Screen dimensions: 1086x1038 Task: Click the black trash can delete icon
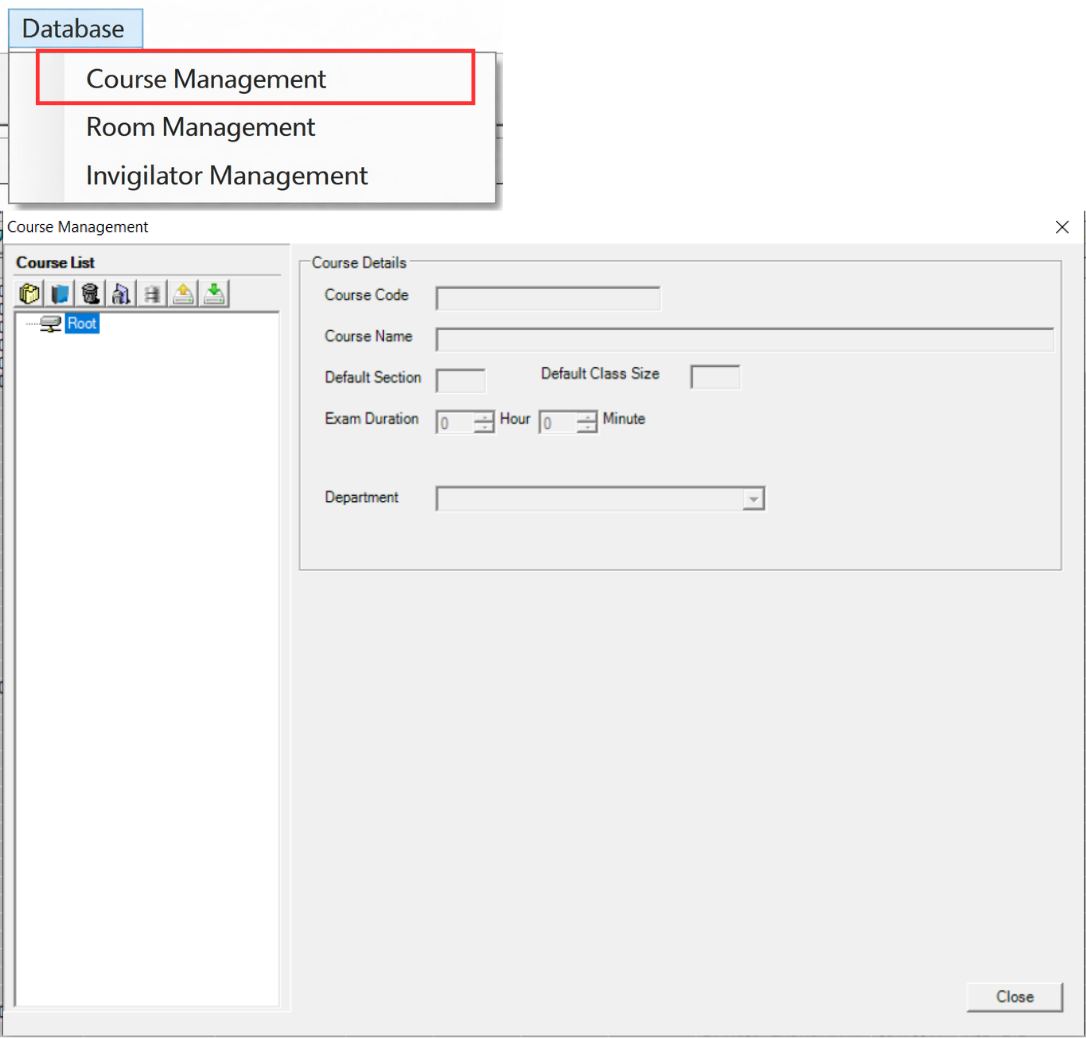pyautogui.click(x=91, y=294)
